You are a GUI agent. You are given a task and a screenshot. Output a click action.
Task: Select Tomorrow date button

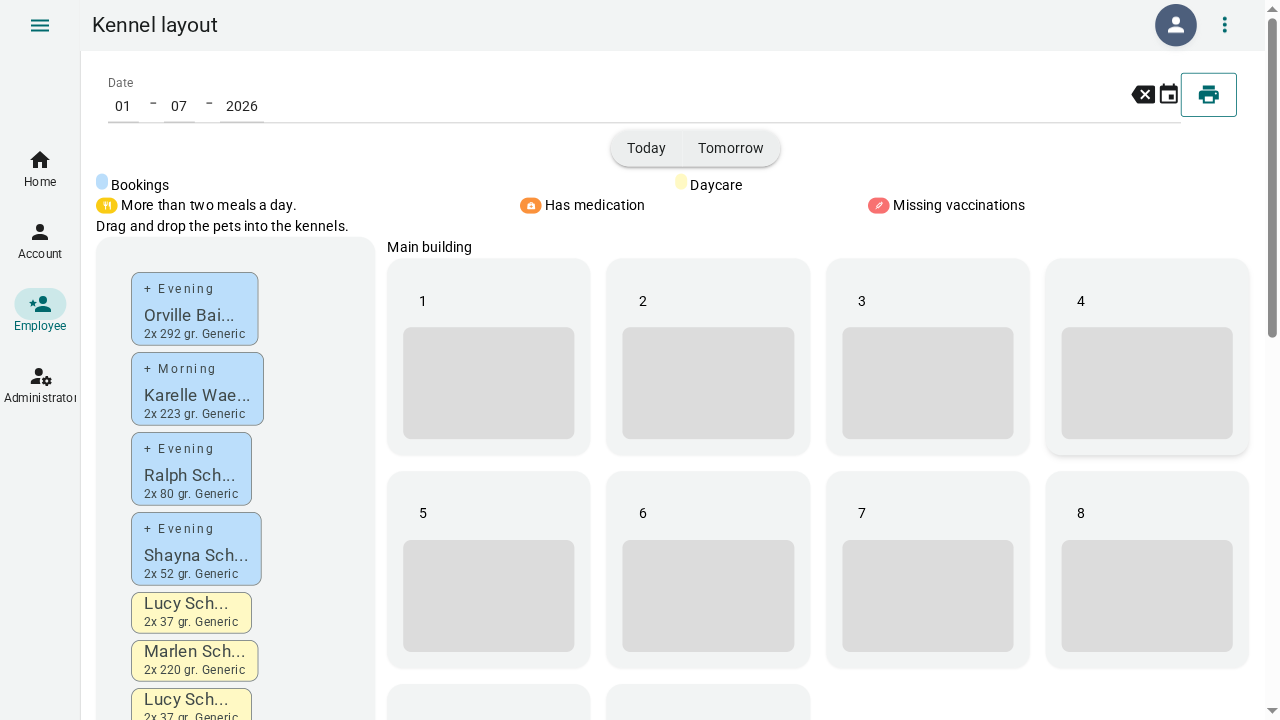pos(731,148)
